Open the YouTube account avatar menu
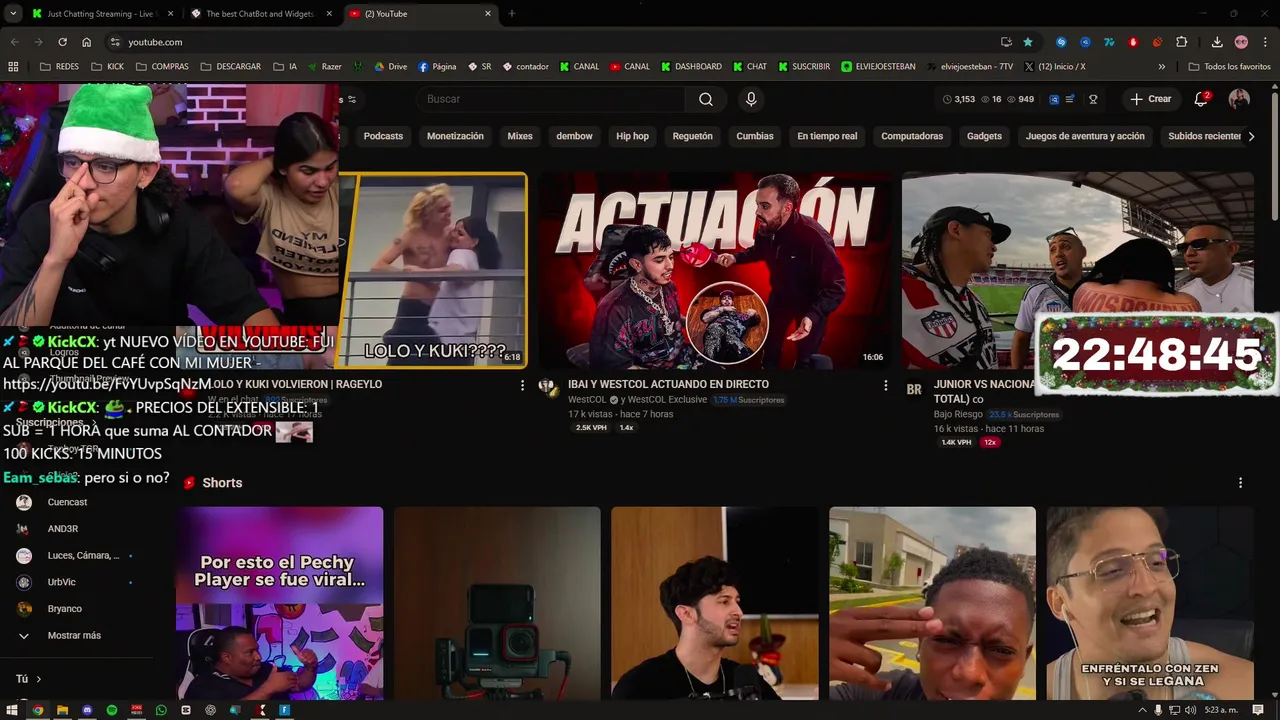This screenshot has width=1280, height=720. point(1239,99)
